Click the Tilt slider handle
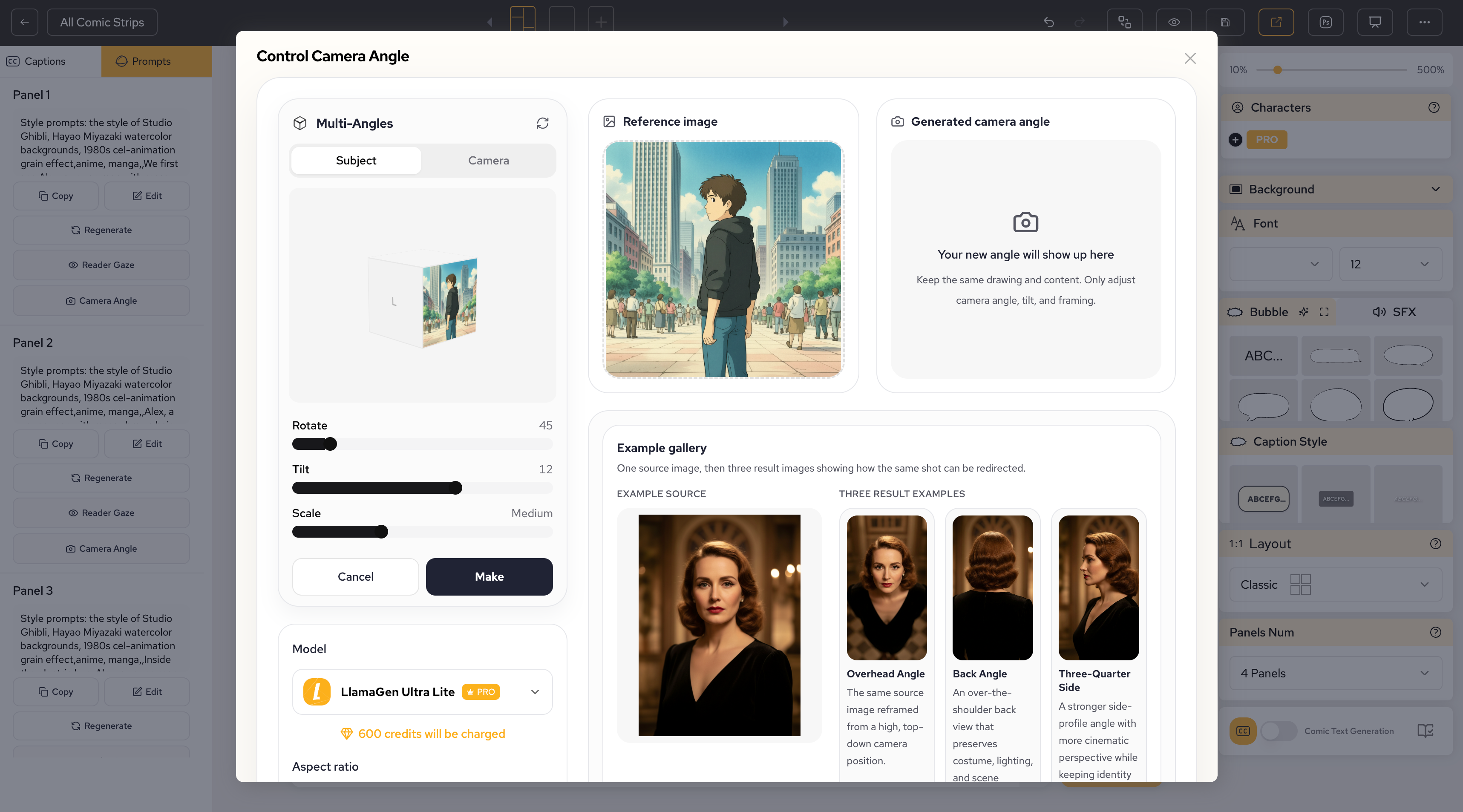Viewport: 1463px width, 812px height. pyautogui.click(x=455, y=488)
